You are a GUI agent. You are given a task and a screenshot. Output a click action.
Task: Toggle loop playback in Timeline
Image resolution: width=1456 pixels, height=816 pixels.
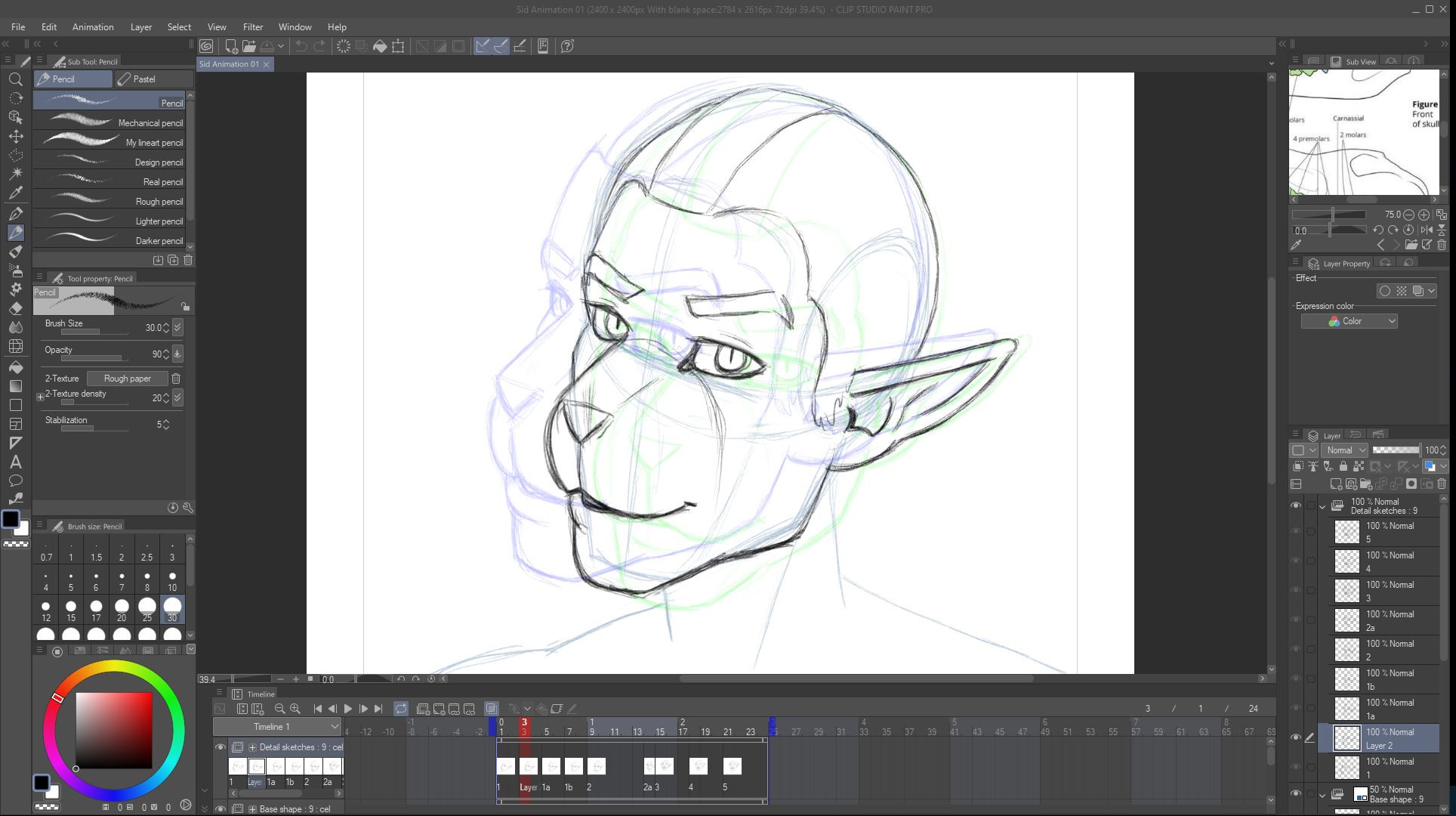(x=401, y=709)
